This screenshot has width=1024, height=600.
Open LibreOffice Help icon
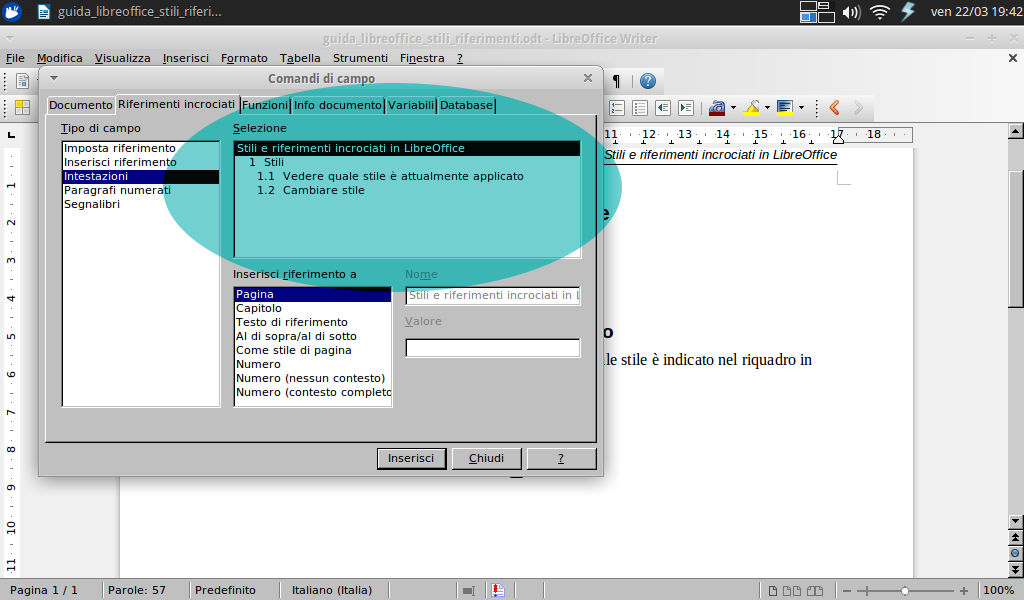(647, 81)
